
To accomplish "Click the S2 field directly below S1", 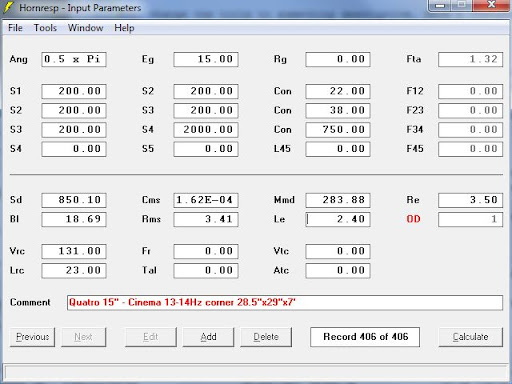I will click(74, 110).
